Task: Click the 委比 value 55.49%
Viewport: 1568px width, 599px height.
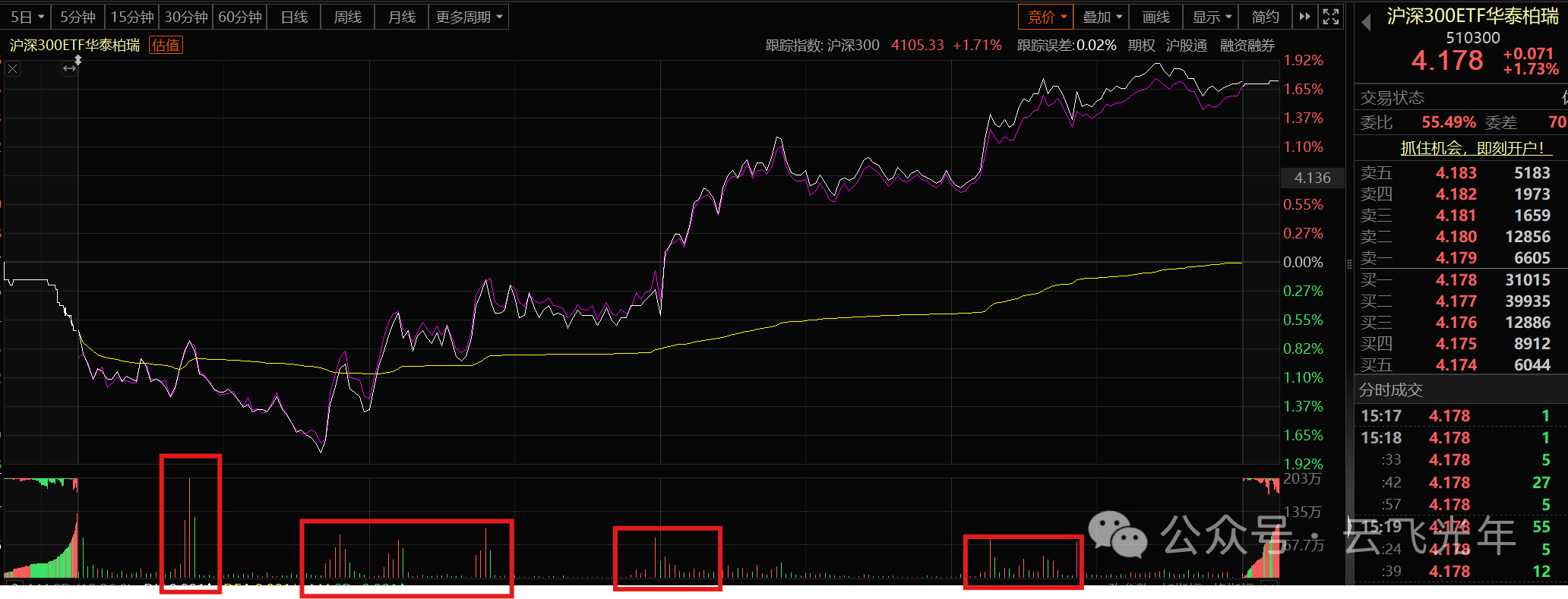Action: (x=1449, y=122)
